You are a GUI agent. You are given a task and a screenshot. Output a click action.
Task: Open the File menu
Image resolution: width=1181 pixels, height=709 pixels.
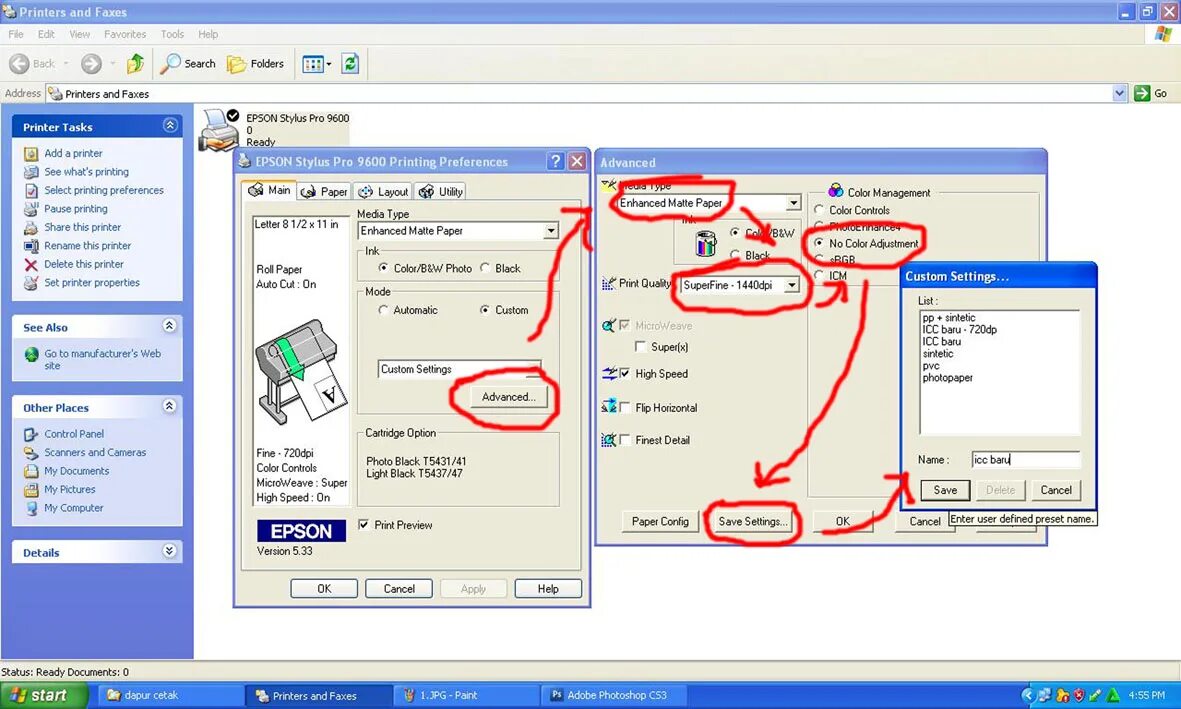[16, 34]
